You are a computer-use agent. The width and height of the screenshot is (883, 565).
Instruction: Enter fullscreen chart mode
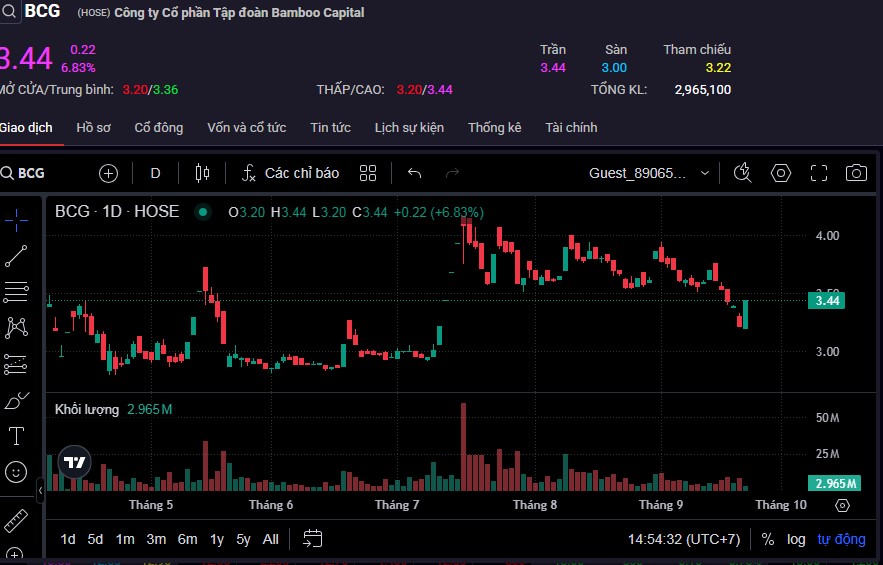[819, 173]
